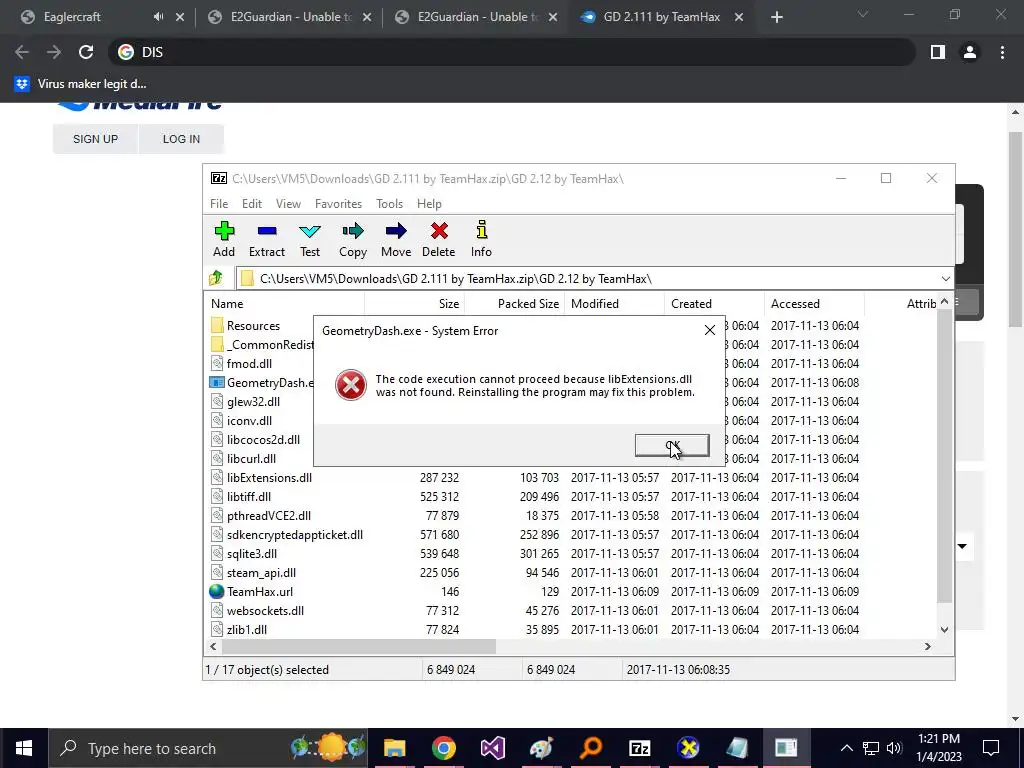The image size is (1024, 768).
Task: Select the glew32.dll file
Action: coord(253,402)
